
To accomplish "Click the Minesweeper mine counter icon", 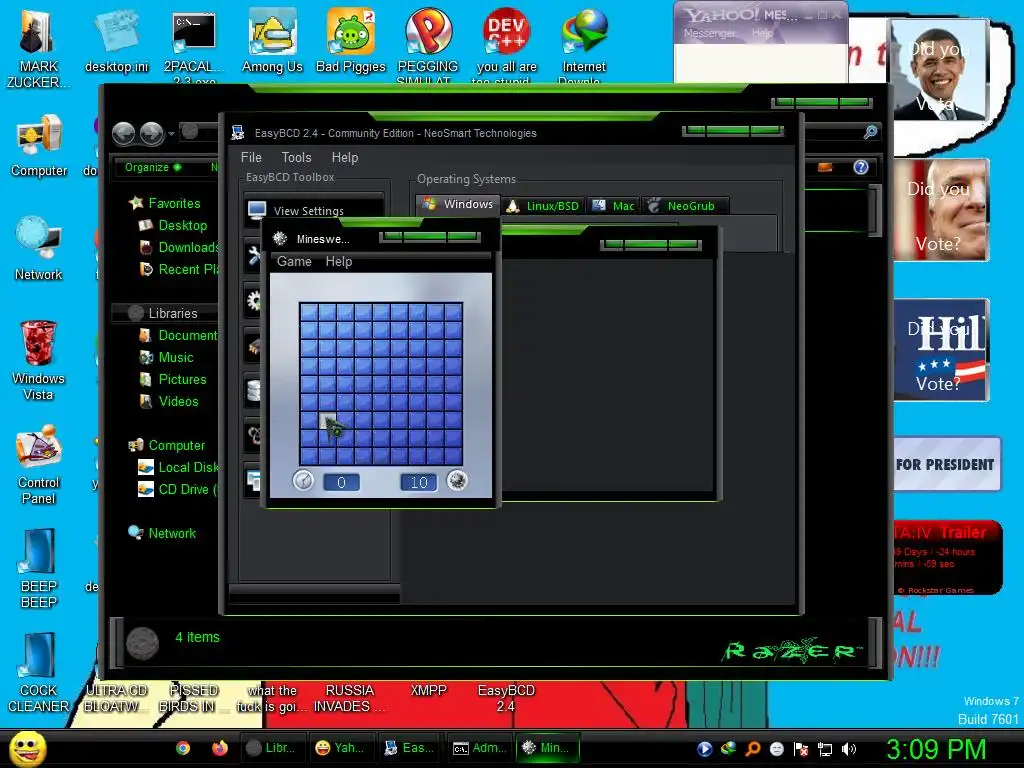I will pyautogui.click(x=457, y=481).
